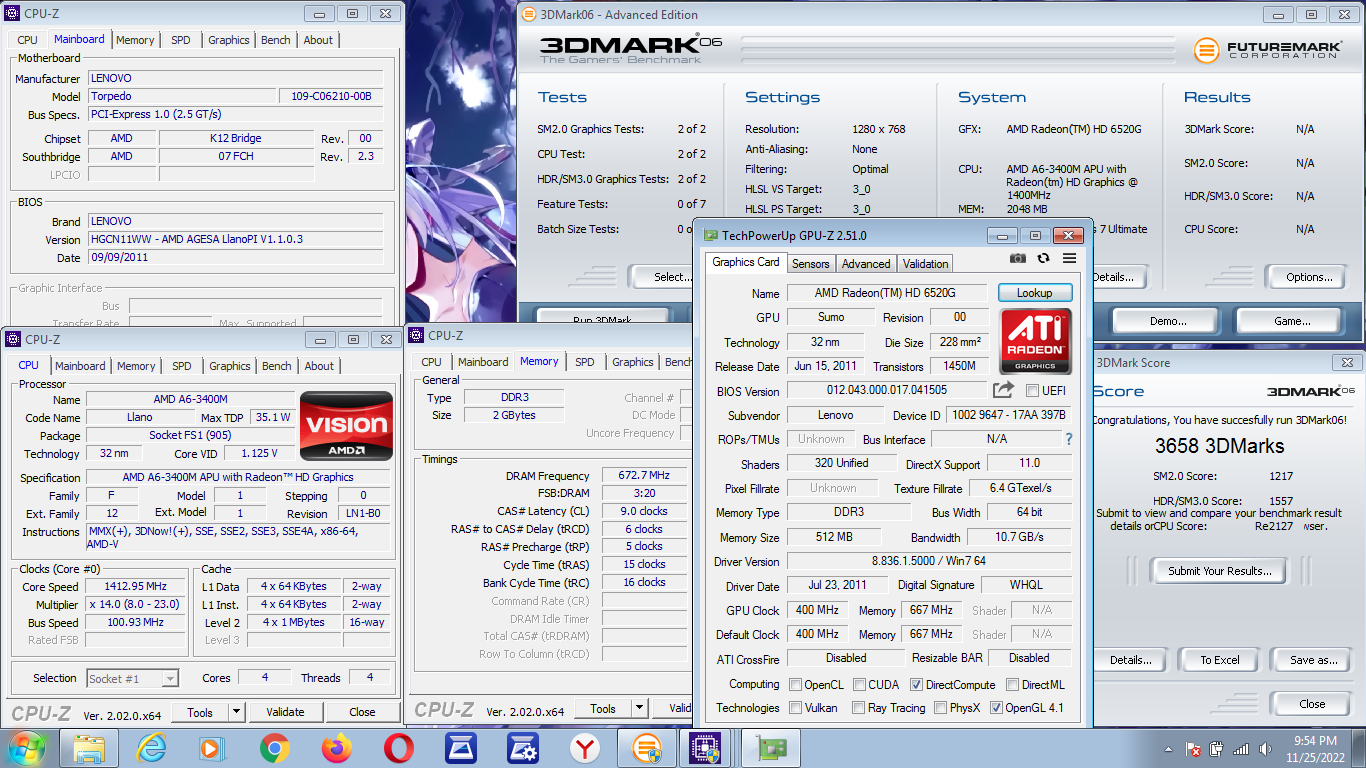
Task: Click the AMD Vision logo in CPU-Z
Action: click(x=347, y=428)
